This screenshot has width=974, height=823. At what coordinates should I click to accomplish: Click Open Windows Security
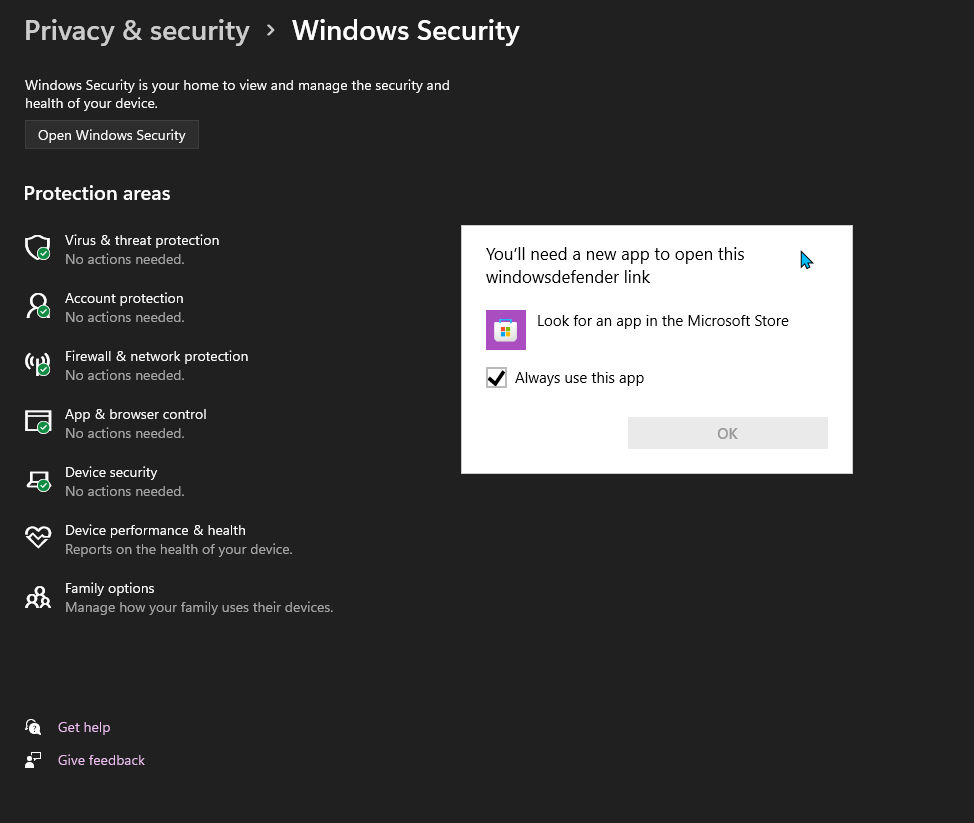(111, 134)
